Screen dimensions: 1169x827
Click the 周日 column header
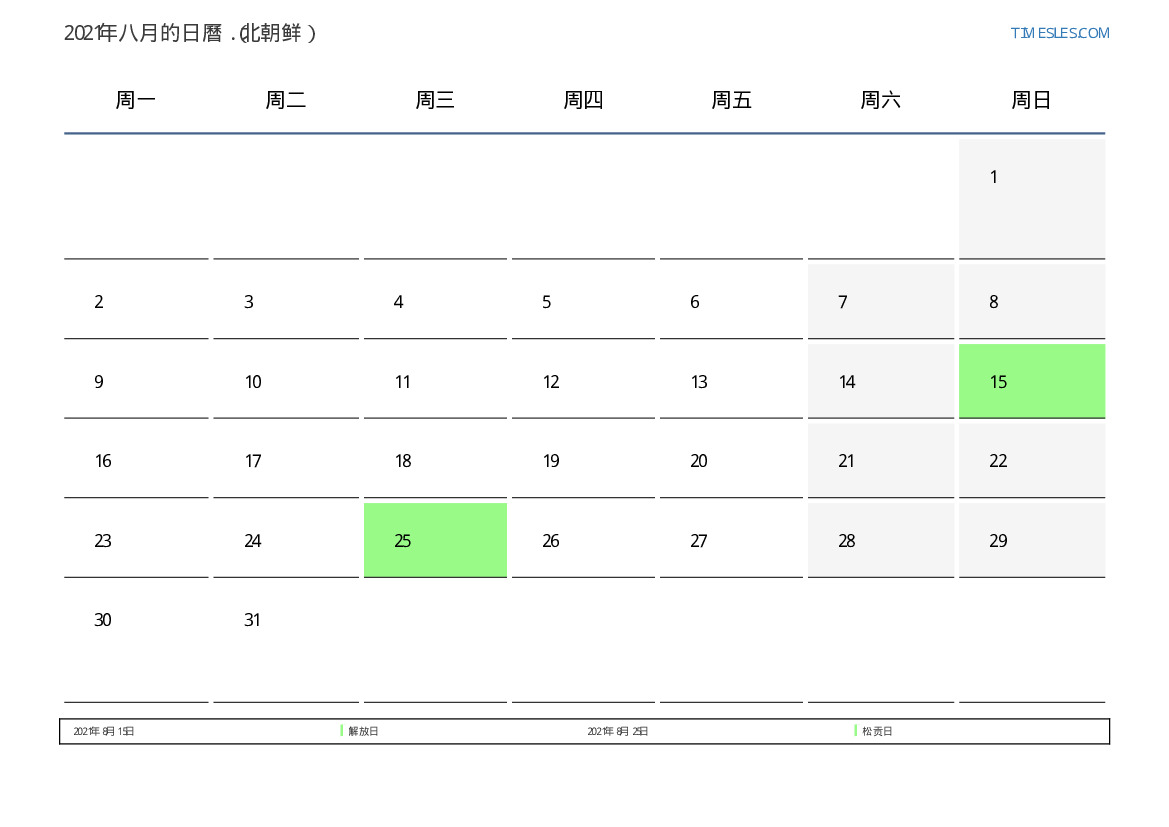pyautogui.click(x=1031, y=100)
